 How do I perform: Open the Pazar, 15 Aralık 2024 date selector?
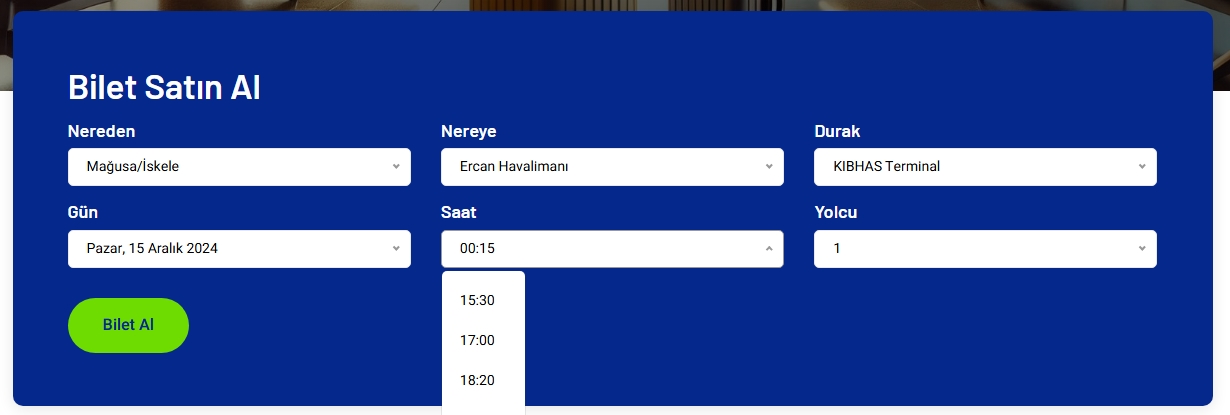pos(239,249)
